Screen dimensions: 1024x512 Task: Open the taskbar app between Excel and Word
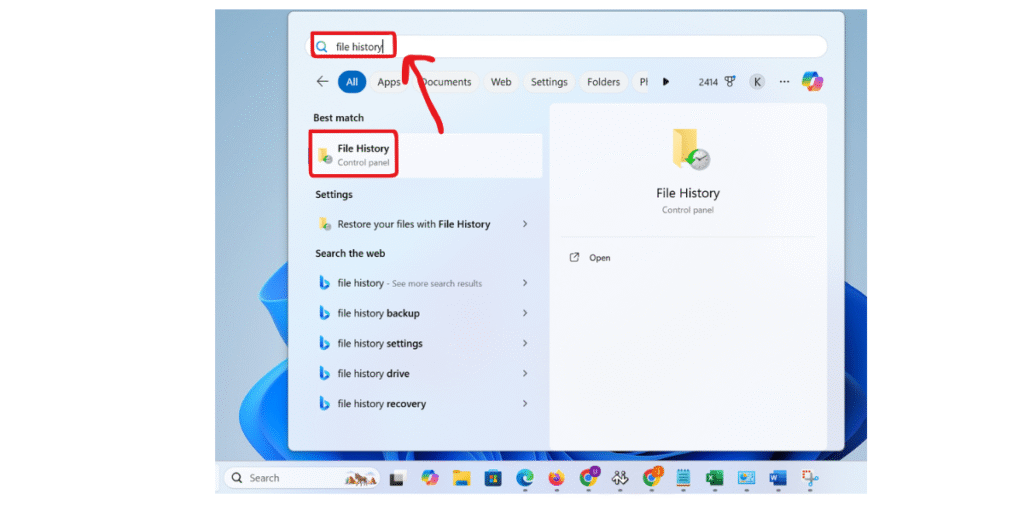746,479
